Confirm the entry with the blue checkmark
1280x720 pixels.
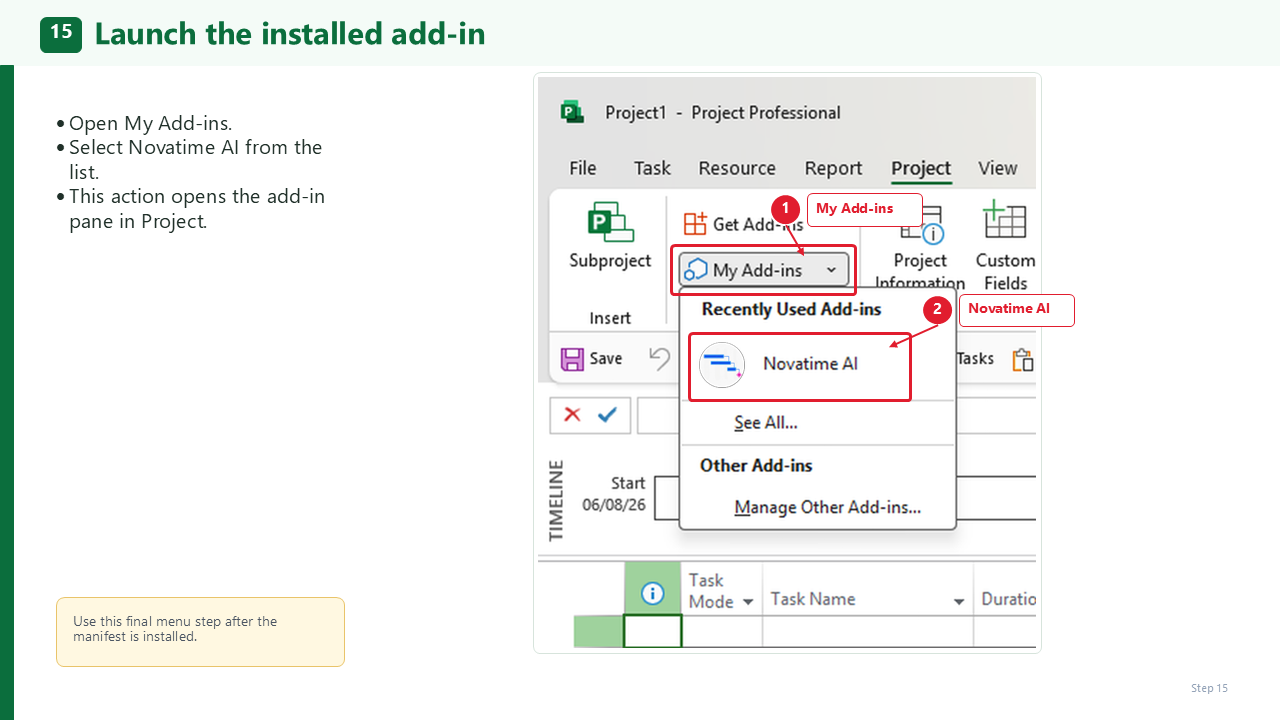point(607,415)
